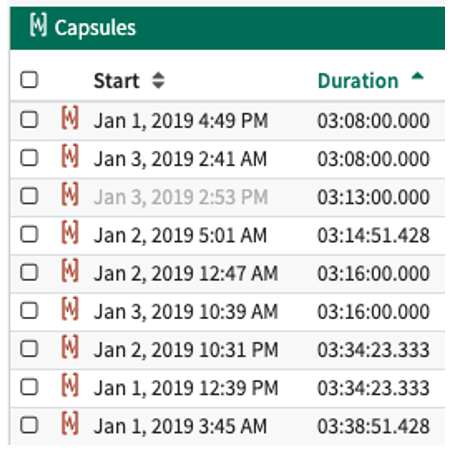Select checkbox for Jan 2, 2019 5:01 AM

29,234
